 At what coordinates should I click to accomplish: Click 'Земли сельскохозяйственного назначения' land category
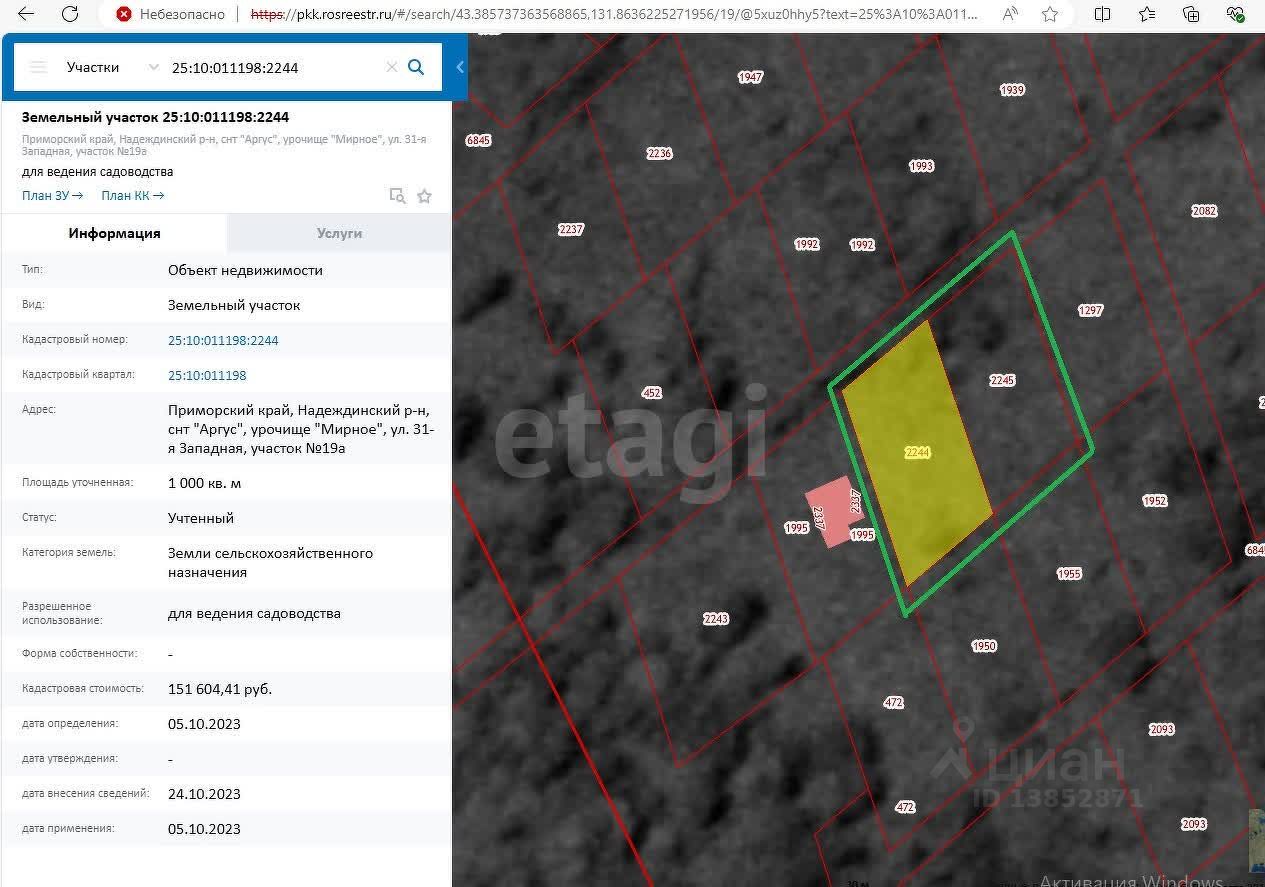(x=270, y=563)
